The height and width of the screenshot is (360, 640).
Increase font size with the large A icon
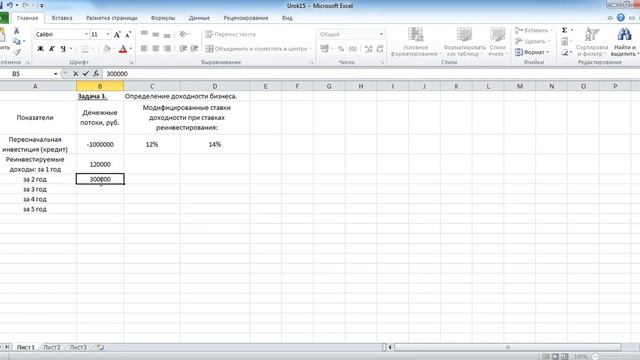click(117, 35)
